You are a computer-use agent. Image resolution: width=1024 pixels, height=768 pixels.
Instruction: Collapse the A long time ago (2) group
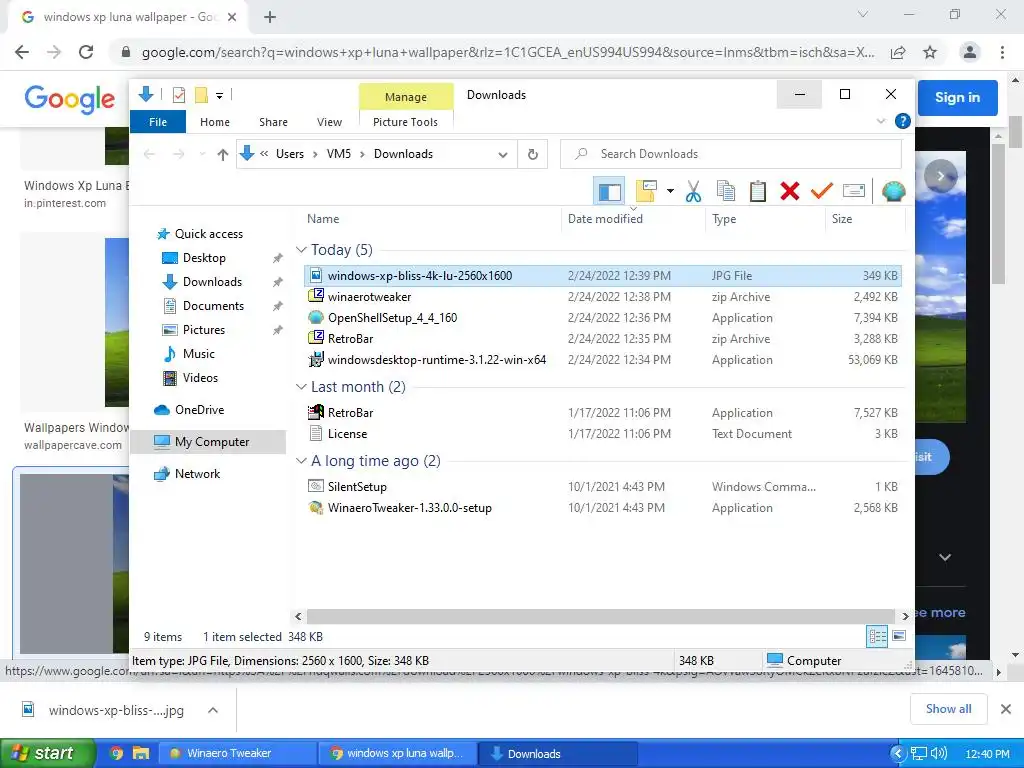click(x=301, y=460)
